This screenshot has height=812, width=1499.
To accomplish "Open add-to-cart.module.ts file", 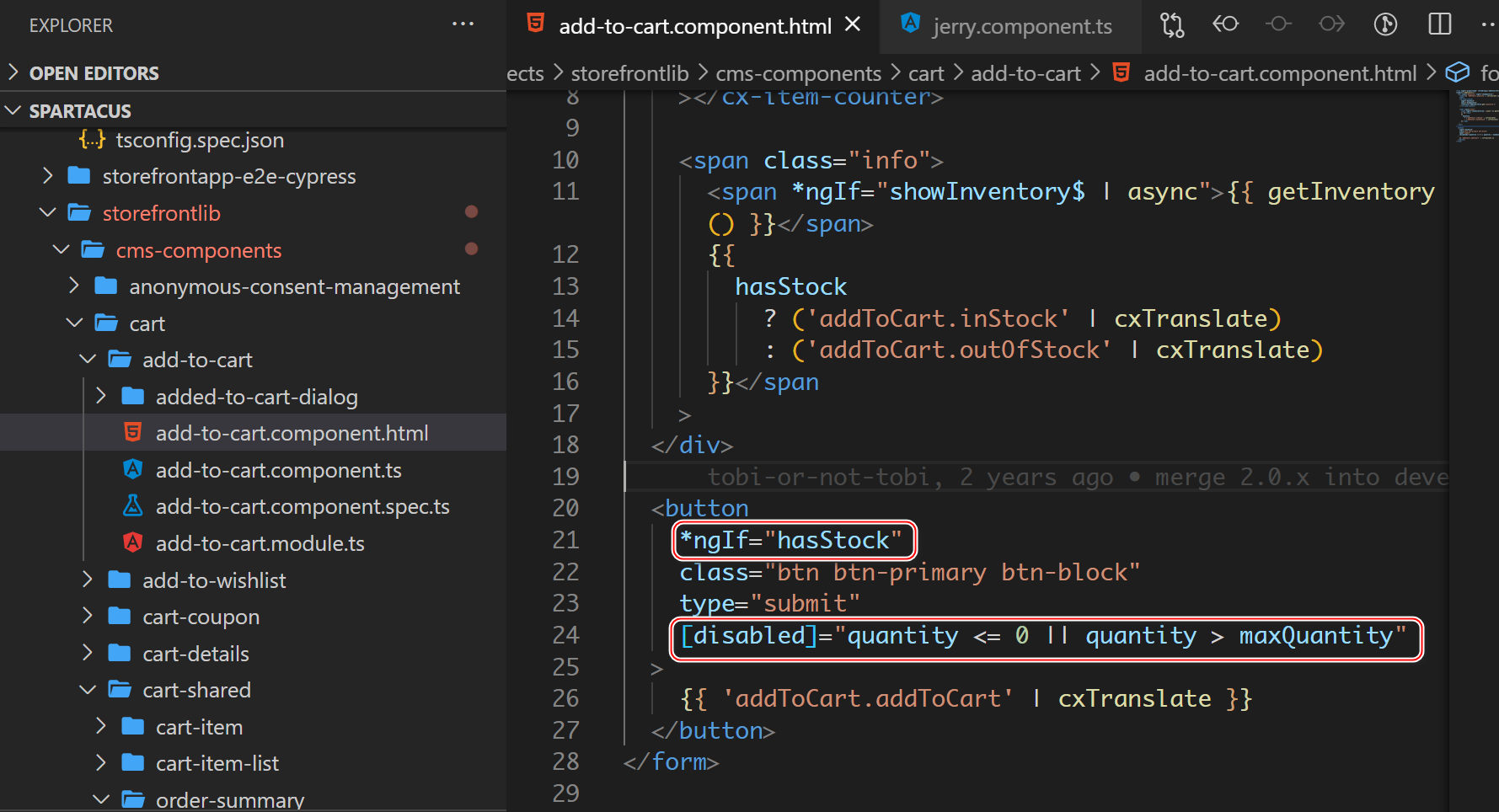I will click(260, 543).
